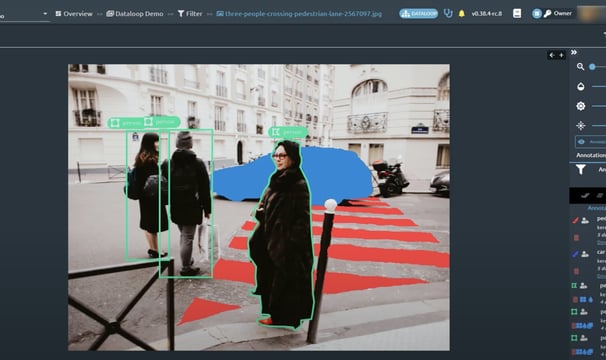Select the car annotation row label
This screenshot has width=606, height=360.
pyautogui.click(x=601, y=252)
